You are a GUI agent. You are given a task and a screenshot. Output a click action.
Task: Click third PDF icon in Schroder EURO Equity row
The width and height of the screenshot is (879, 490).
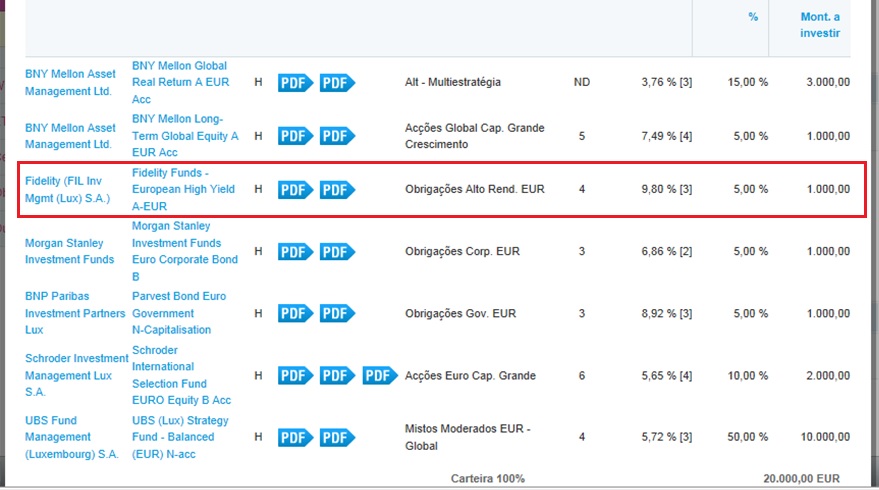pyautogui.click(x=379, y=376)
